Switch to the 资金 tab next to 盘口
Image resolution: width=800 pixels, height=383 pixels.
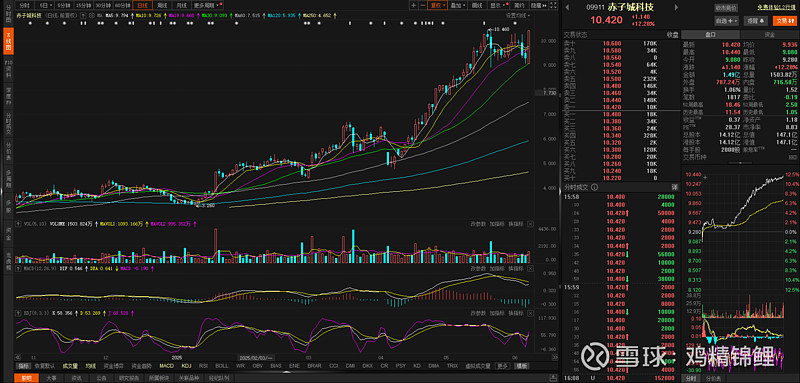coord(768,35)
